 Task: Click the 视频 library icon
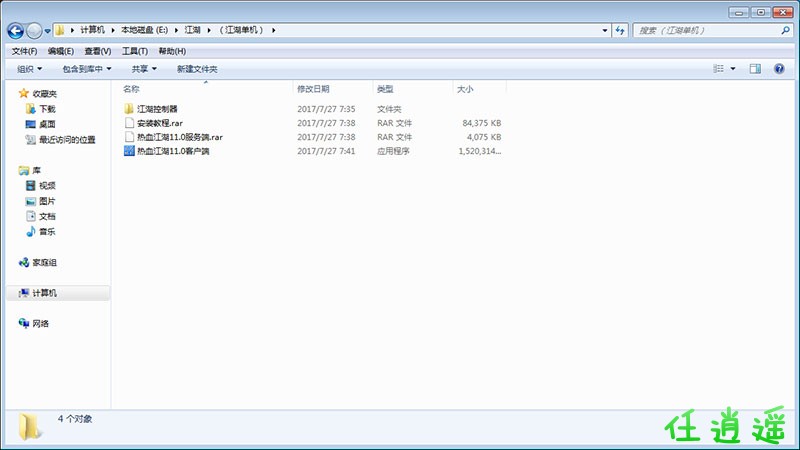pyautogui.click(x=31, y=185)
